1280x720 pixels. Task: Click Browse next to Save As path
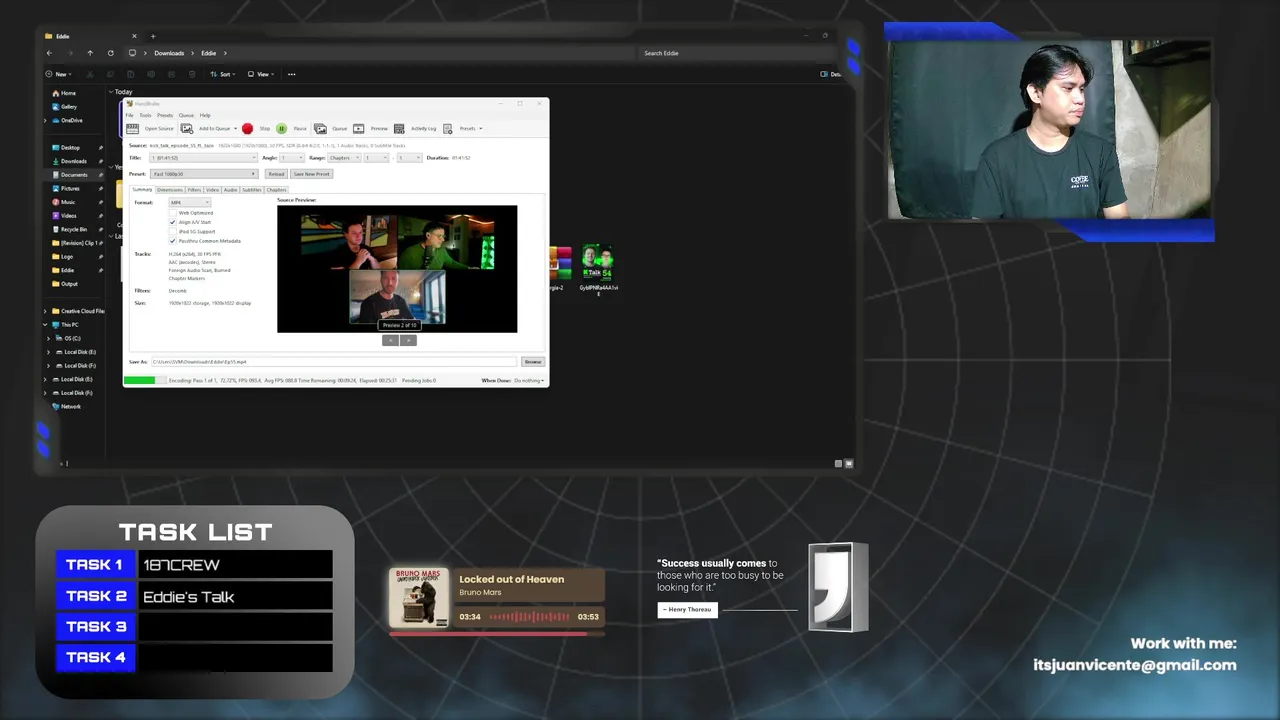coord(533,362)
